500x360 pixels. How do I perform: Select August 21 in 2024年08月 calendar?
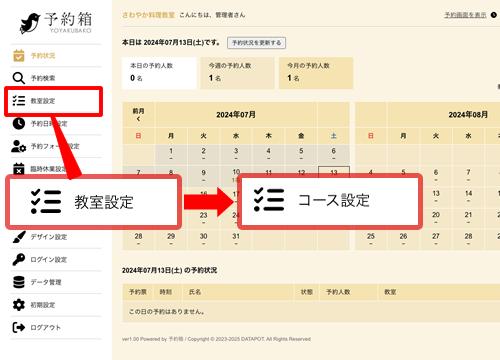point(468,218)
